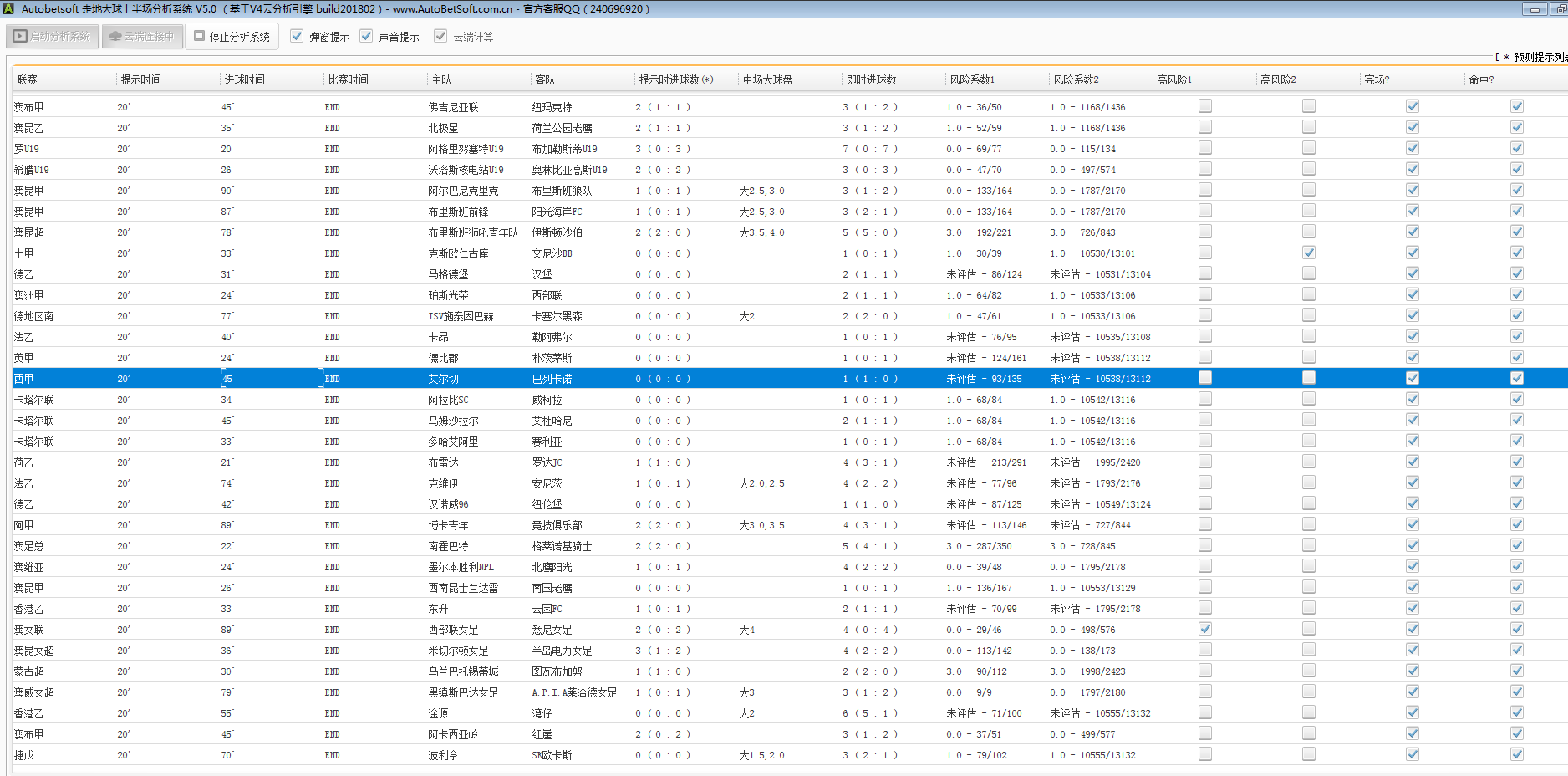Select the 乌兰巴托锡蒂城 match row

pos(463,671)
